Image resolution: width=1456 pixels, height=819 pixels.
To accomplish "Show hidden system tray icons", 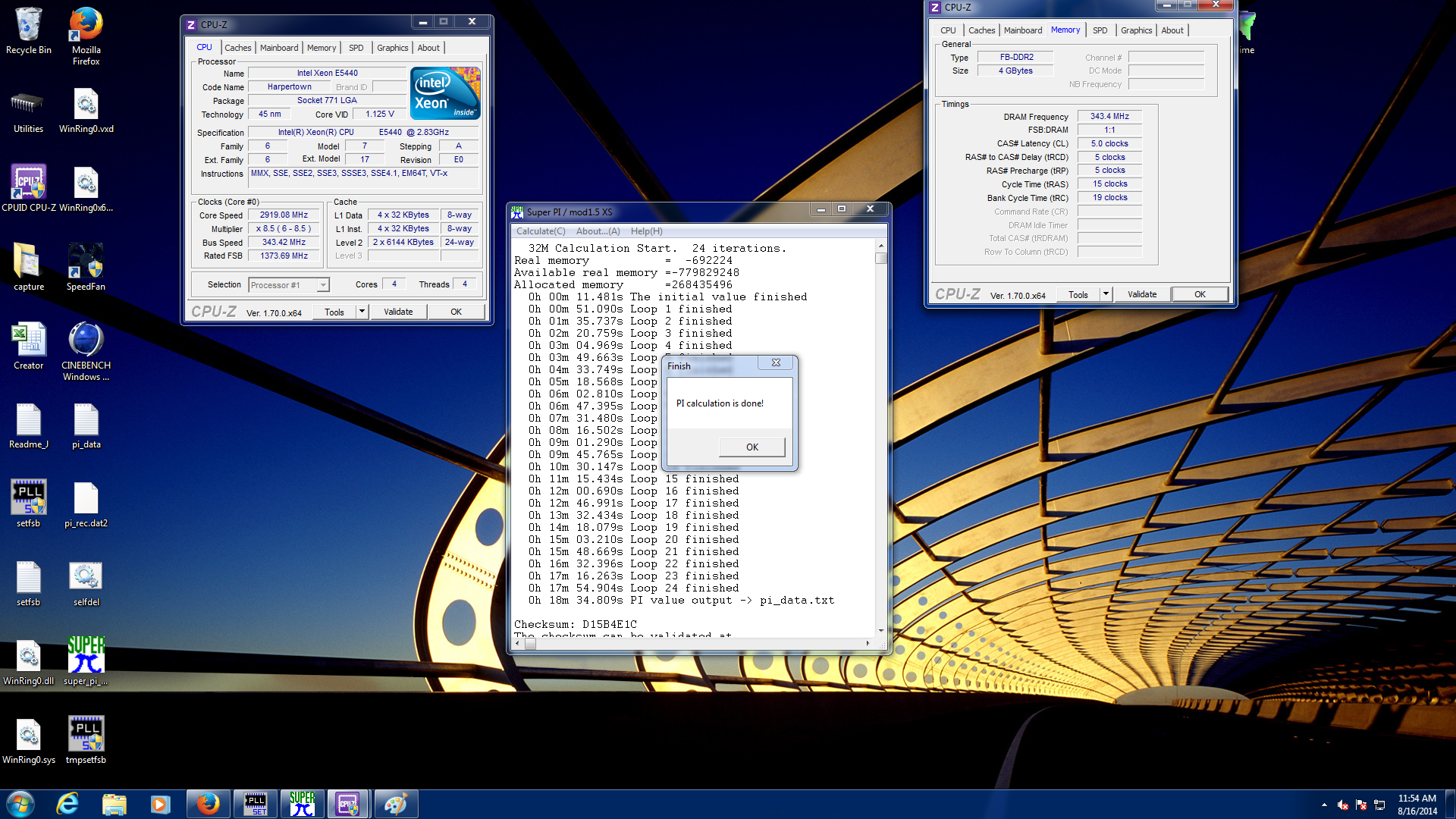I will pyautogui.click(x=1324, y=805).
